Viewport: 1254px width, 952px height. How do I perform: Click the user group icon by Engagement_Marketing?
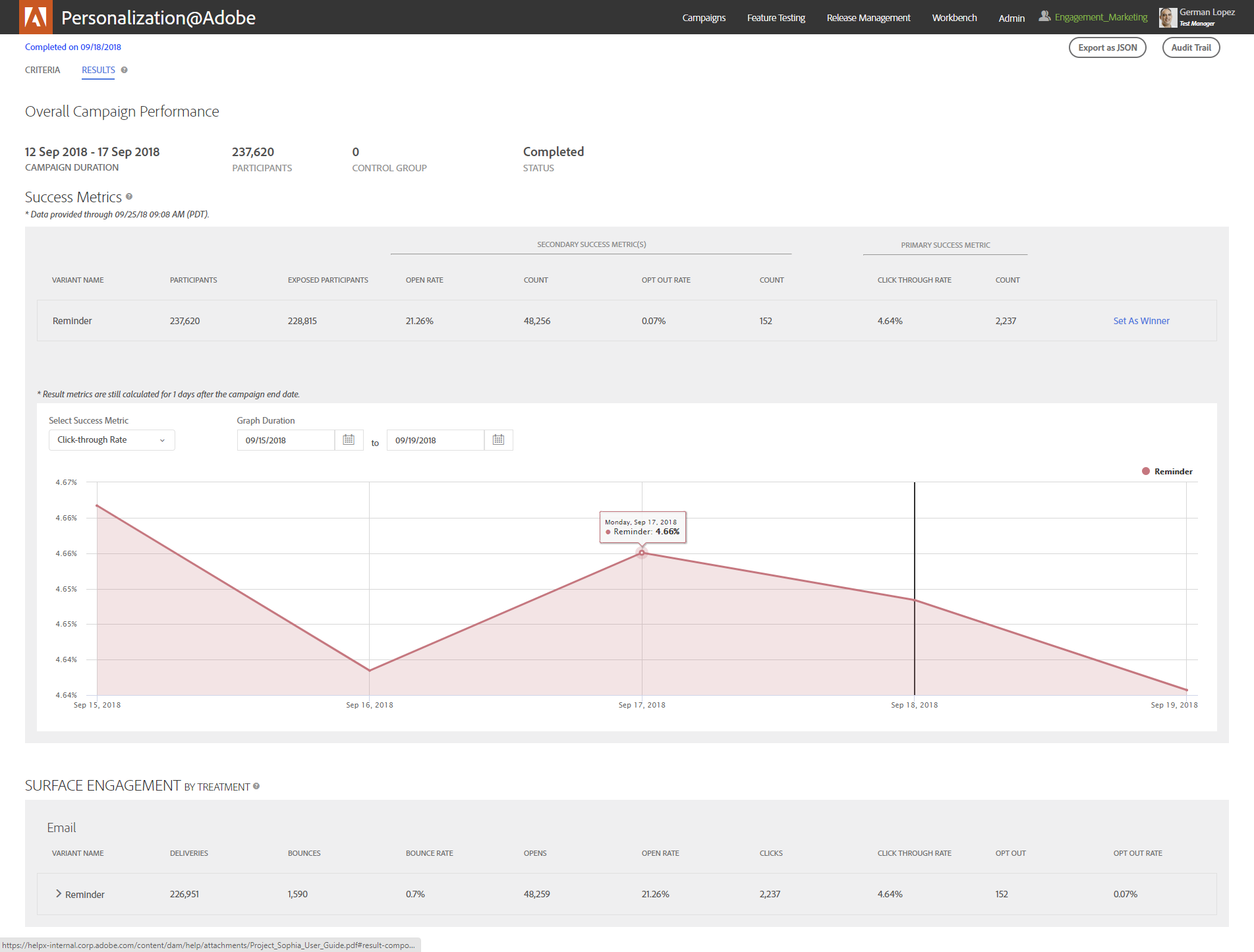[x=1044, y=16]
